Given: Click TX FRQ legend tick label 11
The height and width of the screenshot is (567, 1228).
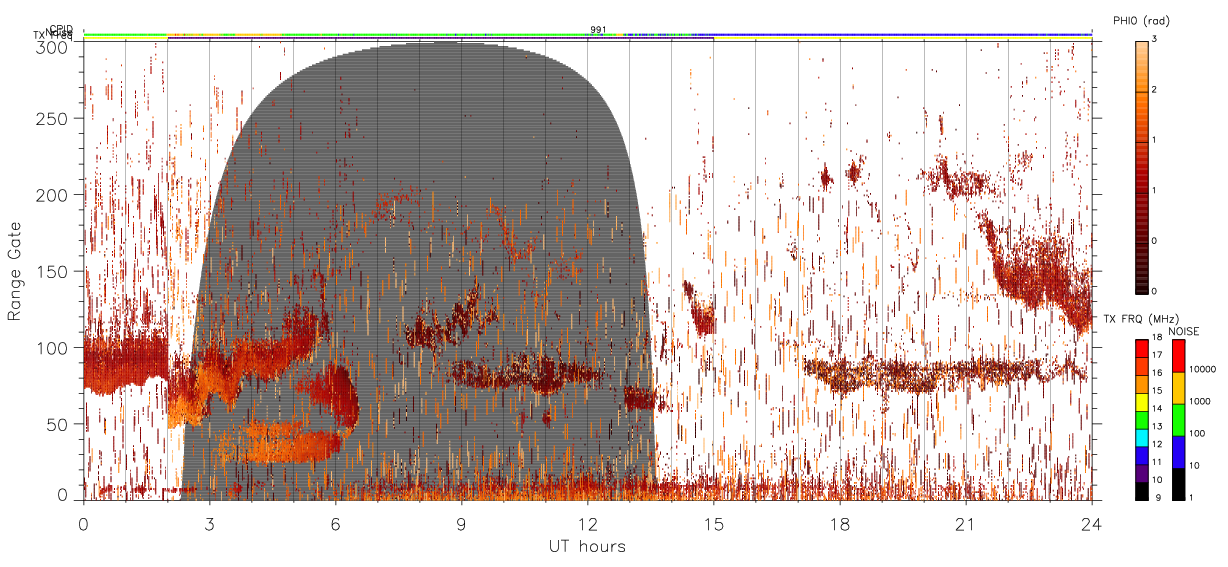Looking at the screenshot, I should pyautogui.click(x=1157, y=462).
